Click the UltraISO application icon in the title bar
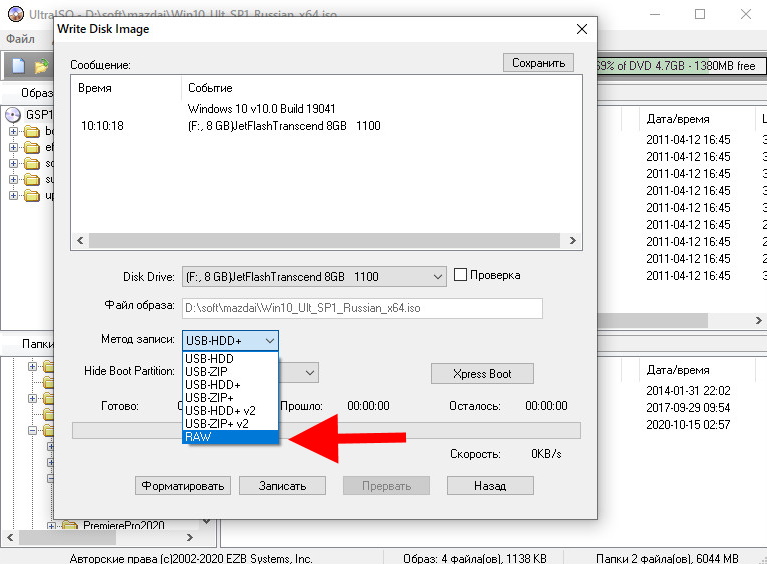 pos(15,14)
